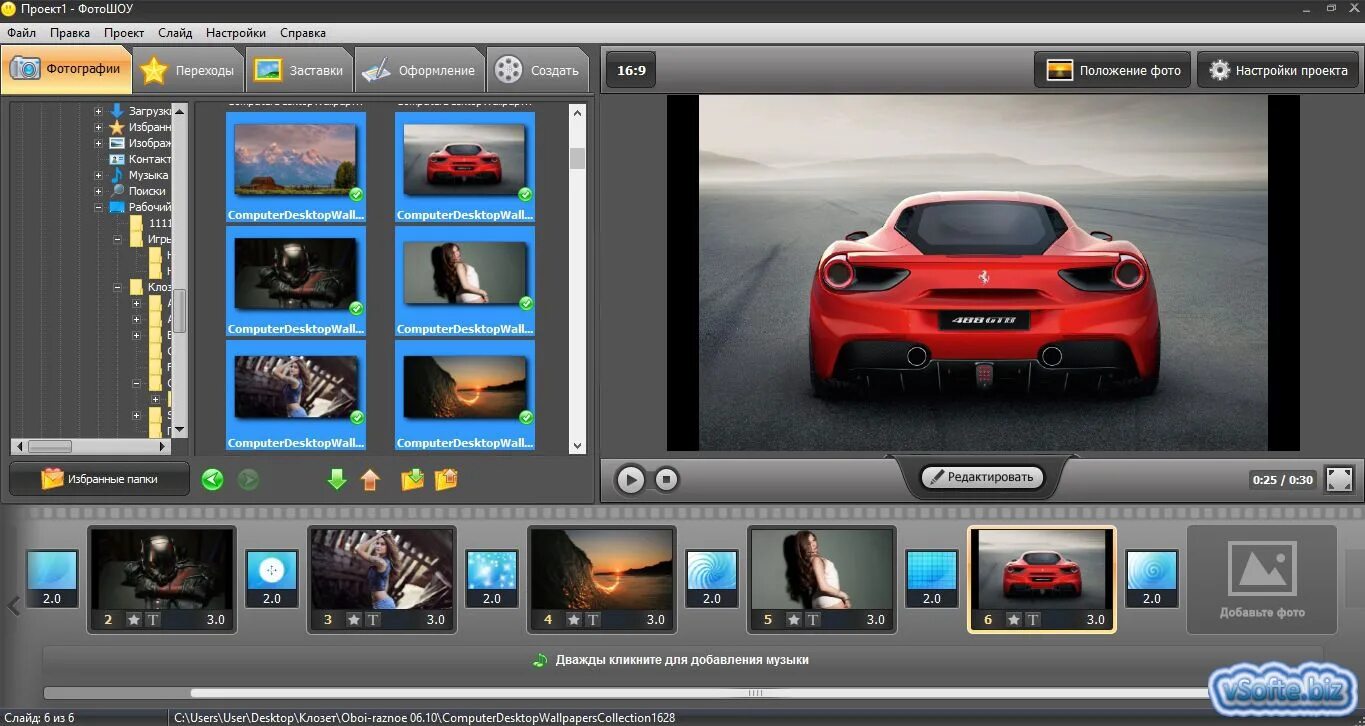Open the Настройки menu
The height and width of the screenshot is (726, 1365).
coord(236,33)
